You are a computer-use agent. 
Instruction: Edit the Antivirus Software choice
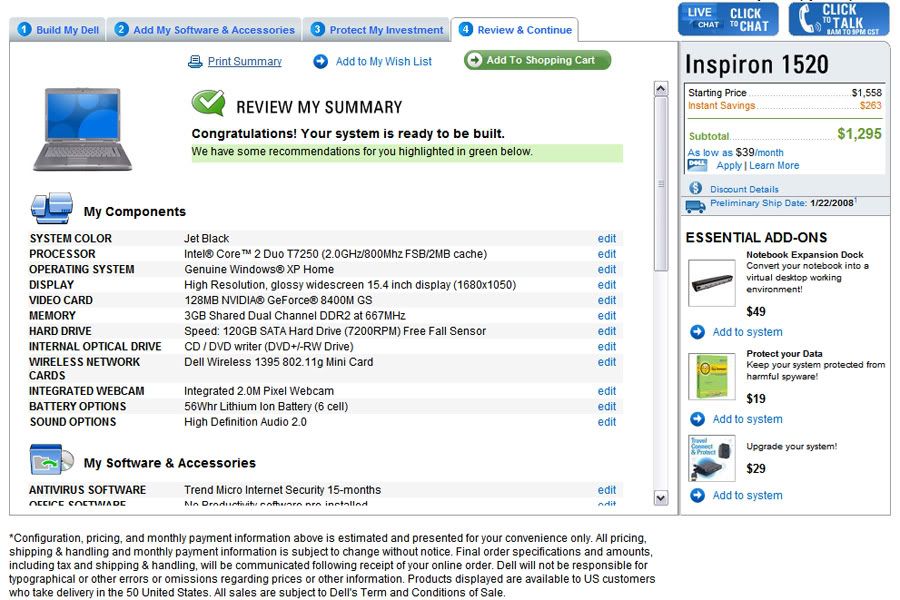(x=607, y=490)
